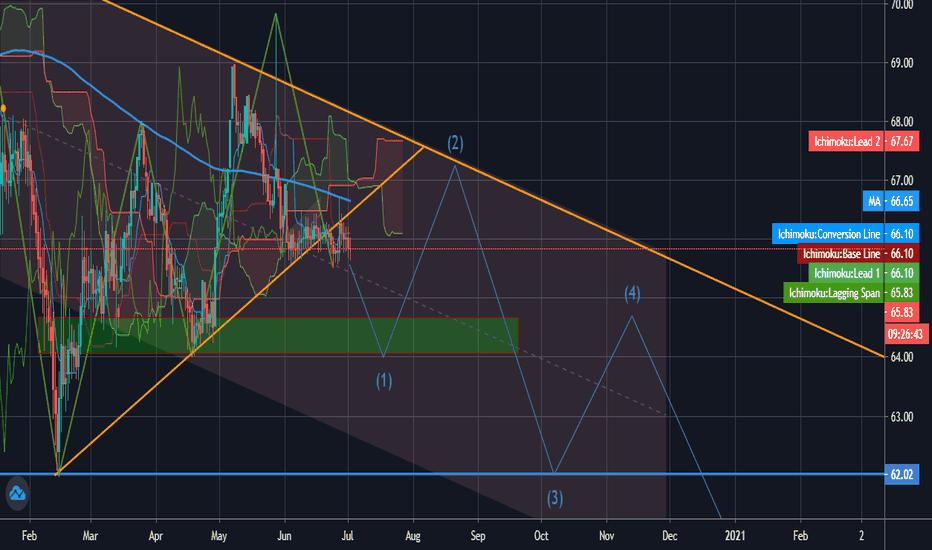This screenshot has width=932, height=550.
Task: Select the blue horizontal line at 62.02
Action: tap(442, 474)
